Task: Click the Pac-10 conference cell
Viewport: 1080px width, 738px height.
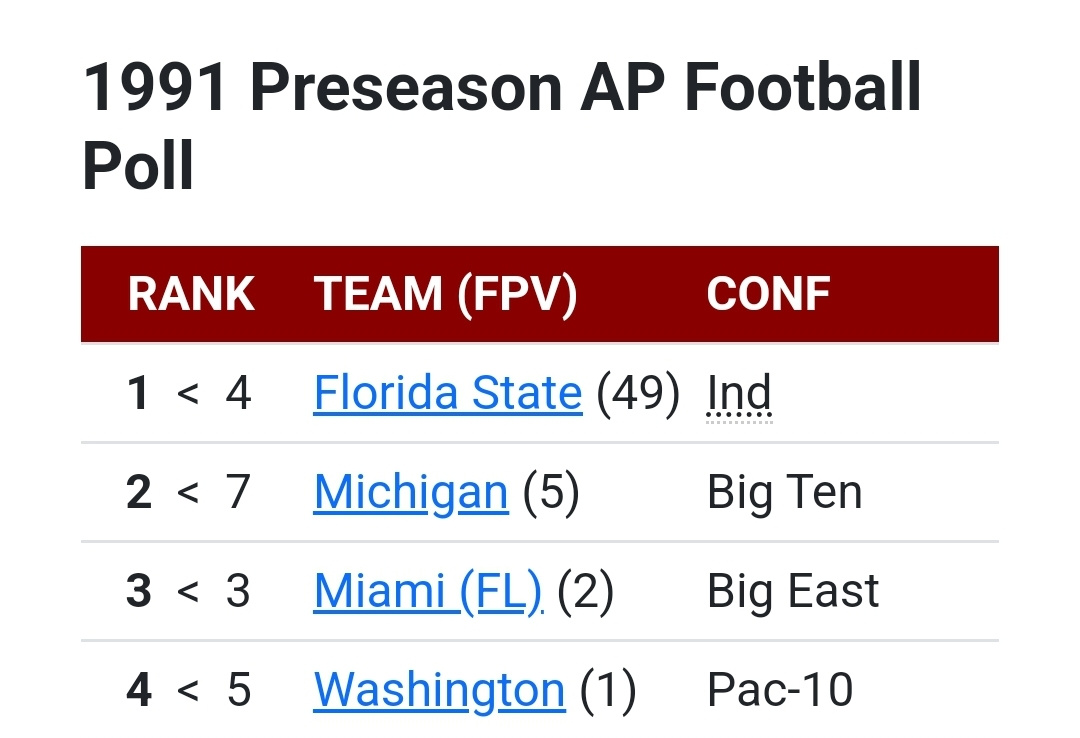Action: click(x=780, y=690)
